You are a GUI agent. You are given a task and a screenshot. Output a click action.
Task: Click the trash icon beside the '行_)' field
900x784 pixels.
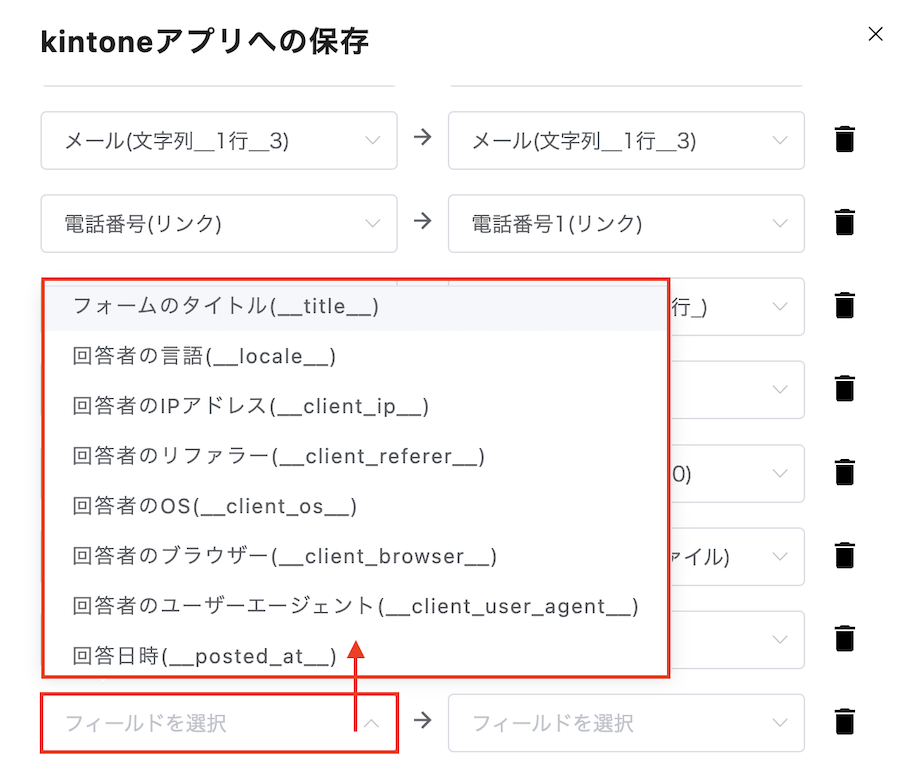pyautogui.click(x=844, y=305)
